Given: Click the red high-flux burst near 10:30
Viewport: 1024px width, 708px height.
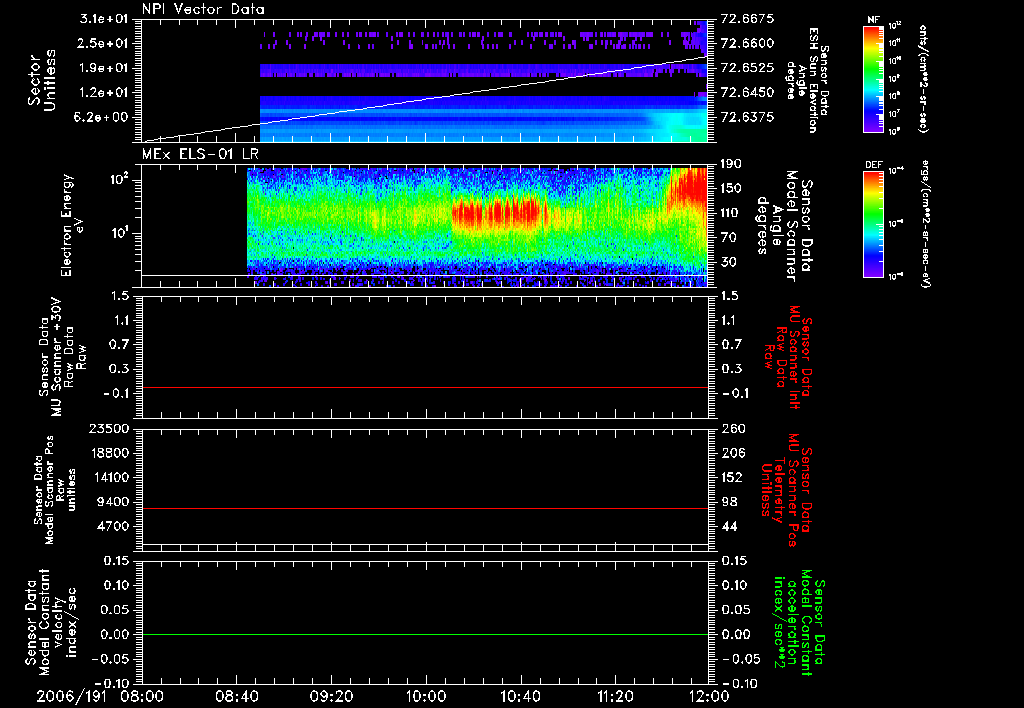Looking at the screenshot, I should pos(500,212).
